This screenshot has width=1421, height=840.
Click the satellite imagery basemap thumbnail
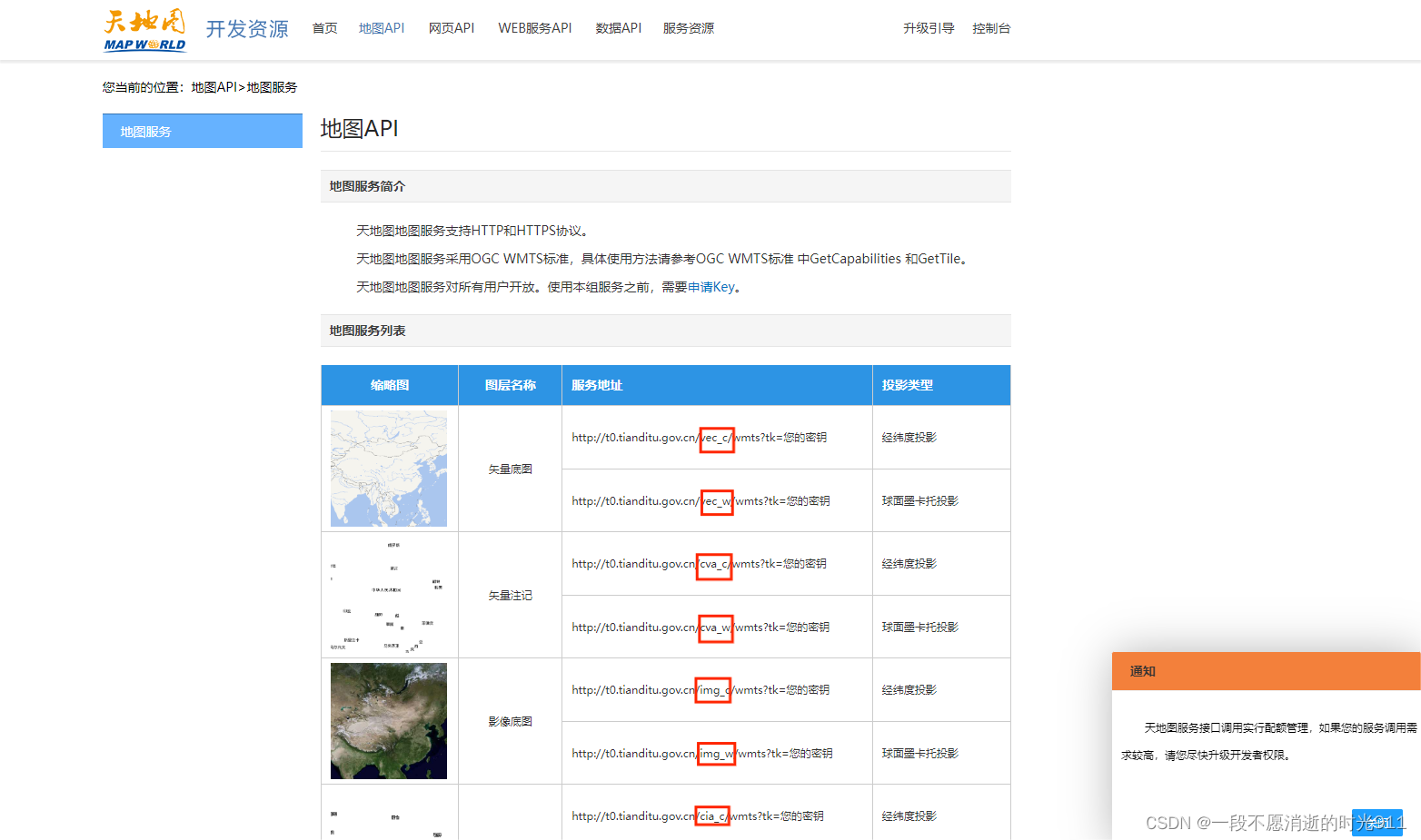389,720
